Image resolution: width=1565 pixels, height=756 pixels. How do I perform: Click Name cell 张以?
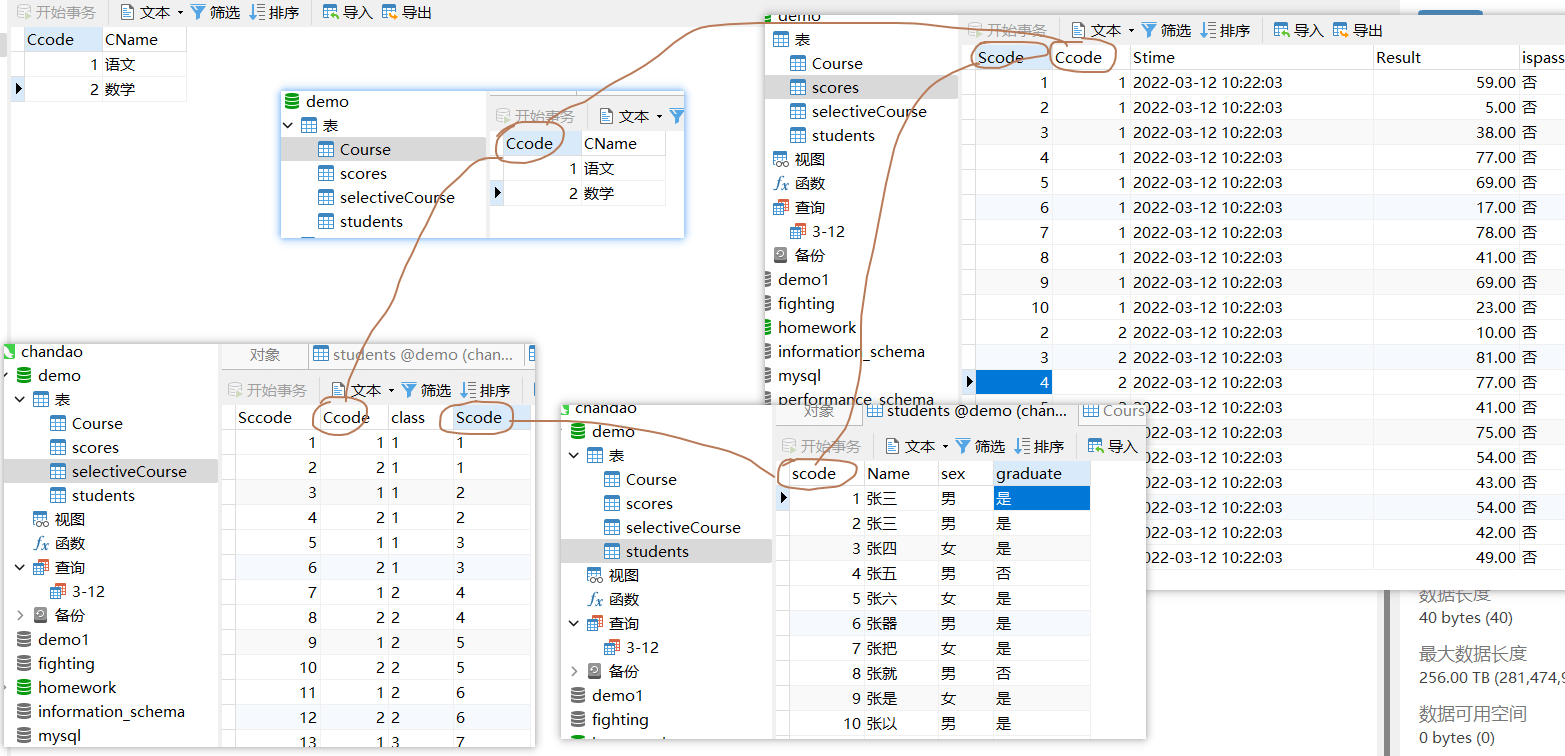(901, 724)
